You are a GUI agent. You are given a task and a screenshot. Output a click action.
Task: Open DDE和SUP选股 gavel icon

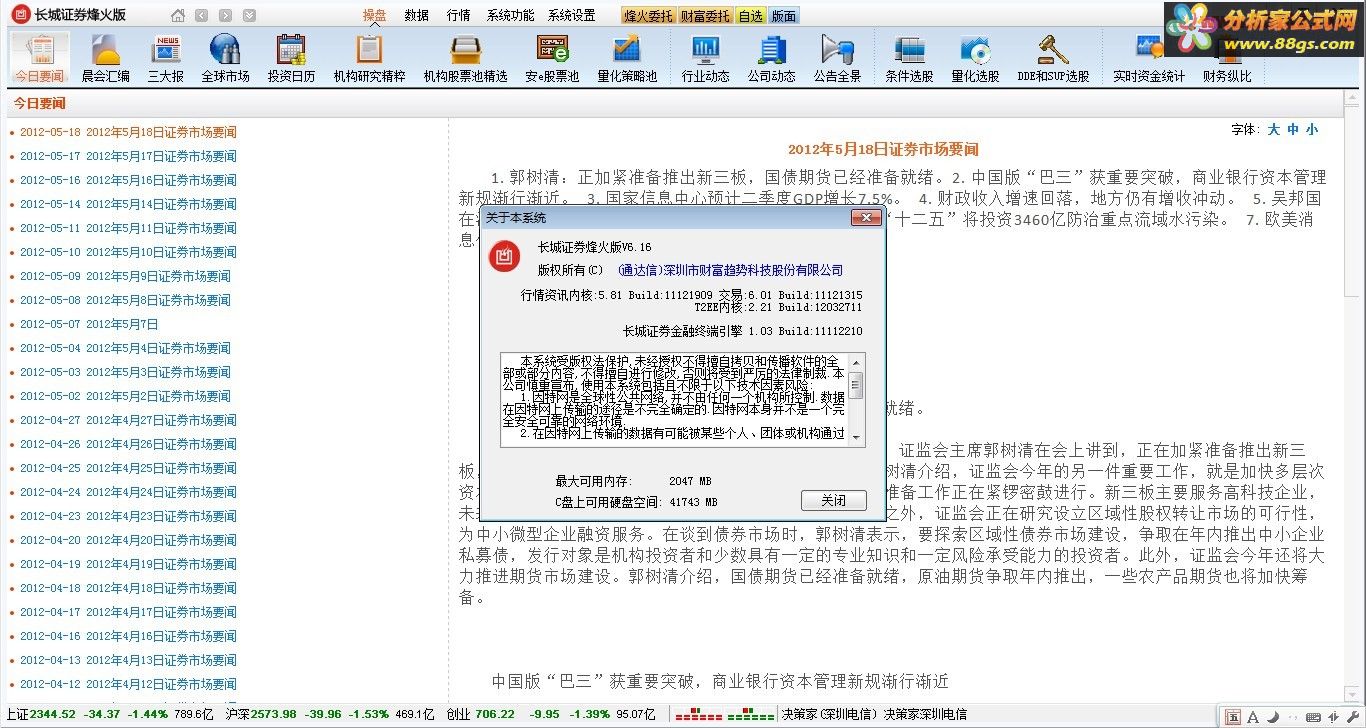tap(1053, 58)
